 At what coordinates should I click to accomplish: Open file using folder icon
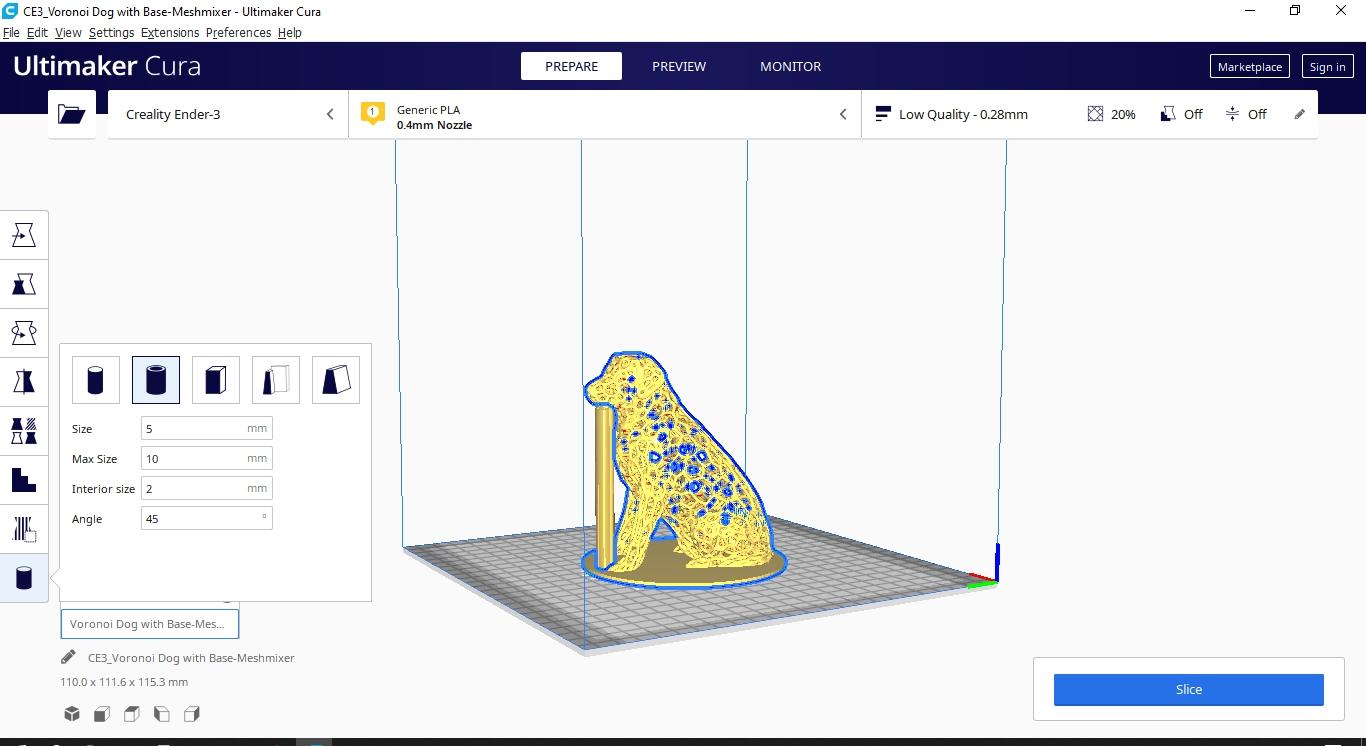pos(72,114)
